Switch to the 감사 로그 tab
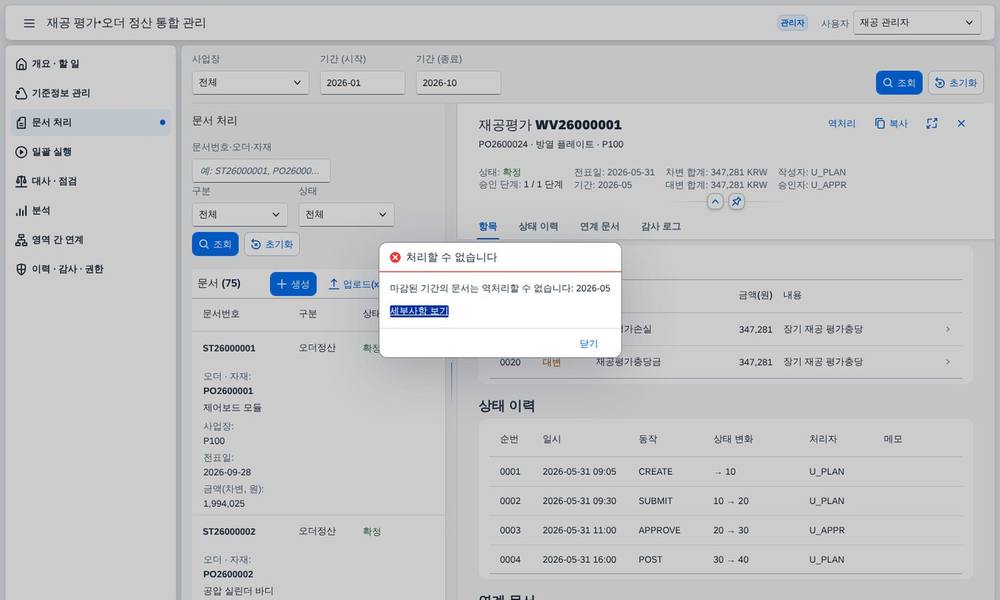This screenshot has width=1000, height=600. (661, 226)
